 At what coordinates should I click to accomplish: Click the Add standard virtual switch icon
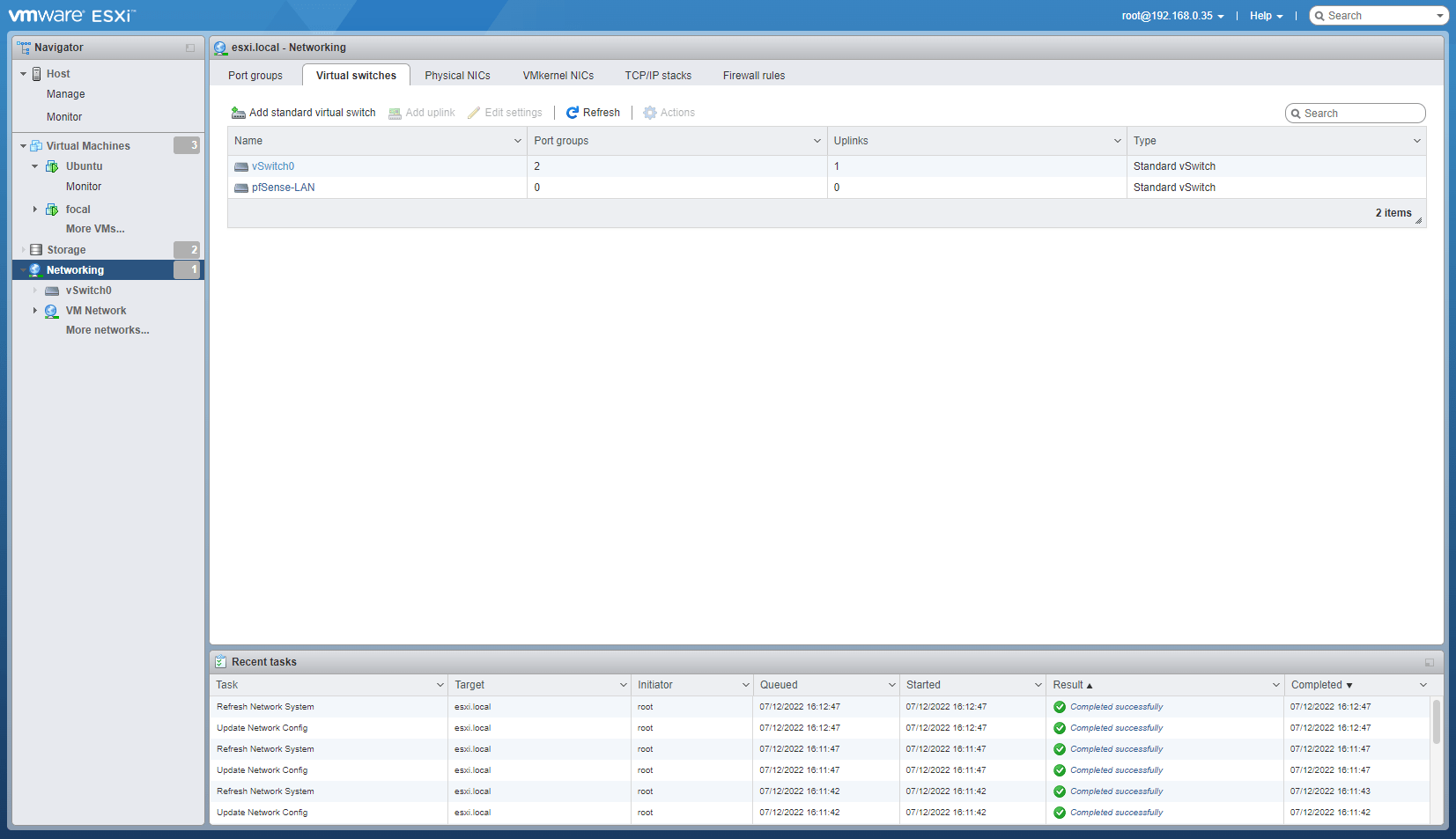click(x=238, y=113)
